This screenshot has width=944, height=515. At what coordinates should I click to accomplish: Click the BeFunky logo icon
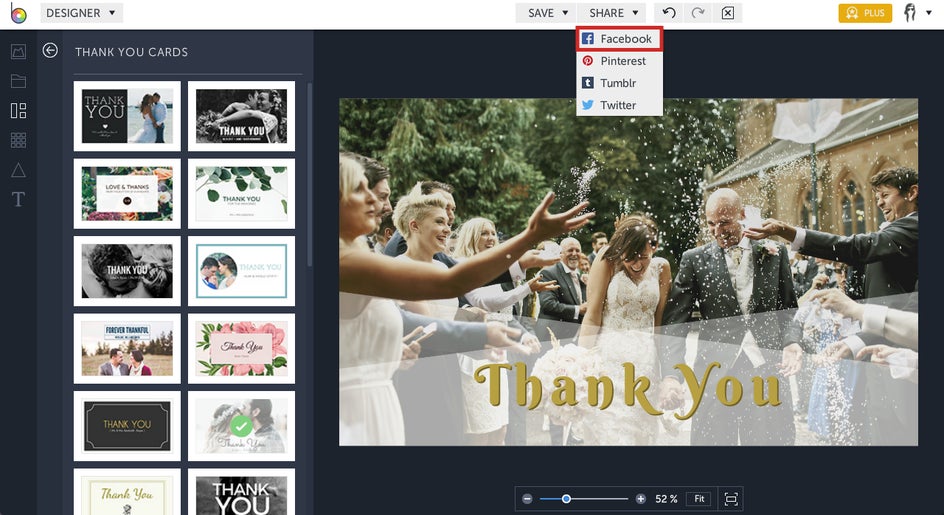pyautogui.click(x=18, y=14)
